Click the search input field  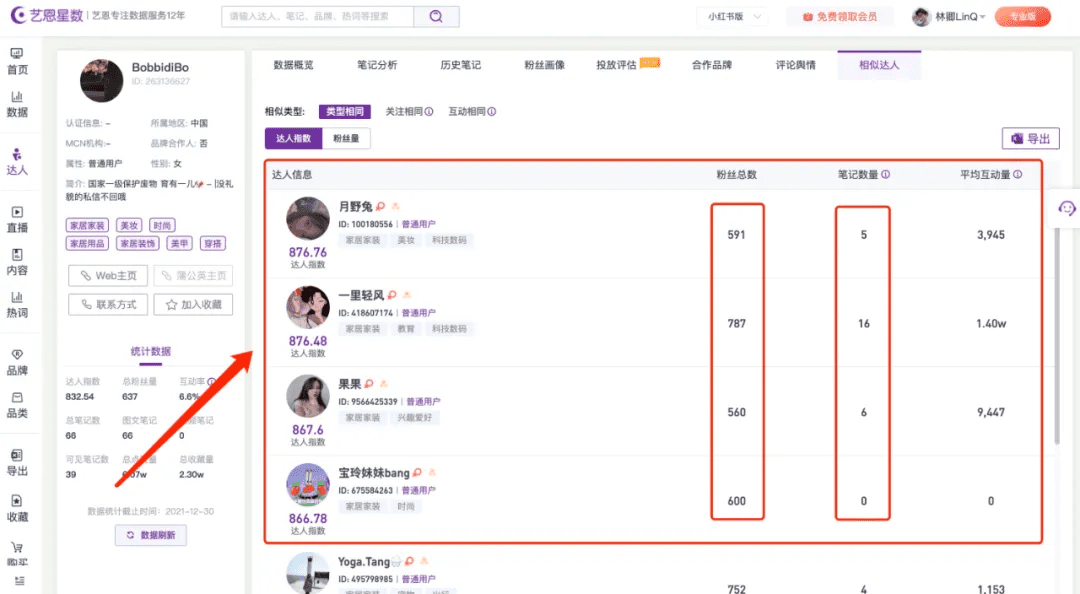coord(318,16)
